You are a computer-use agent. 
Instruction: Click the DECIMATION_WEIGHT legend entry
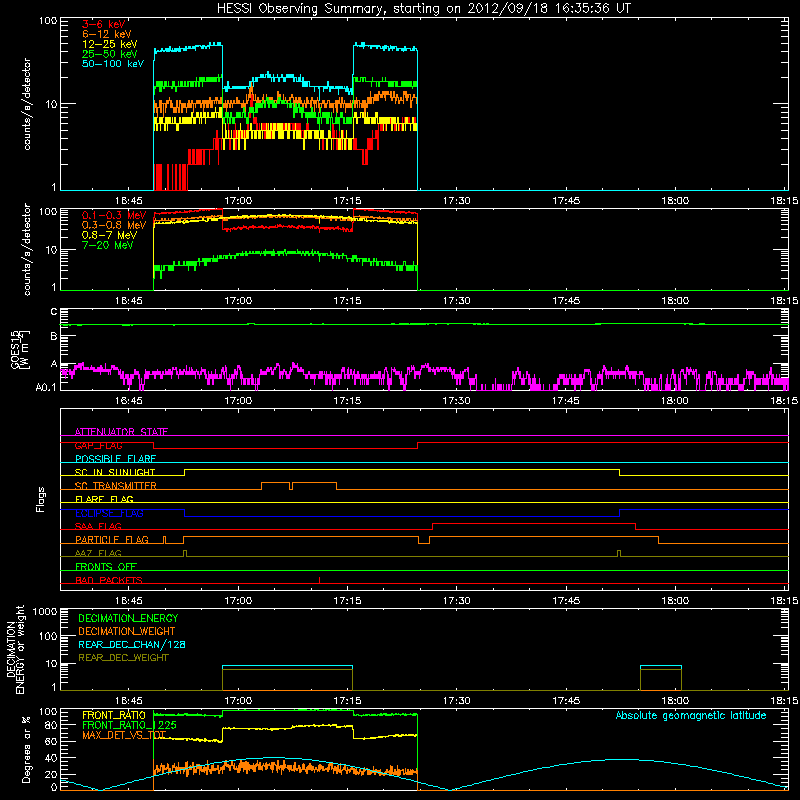click(127, 631)
